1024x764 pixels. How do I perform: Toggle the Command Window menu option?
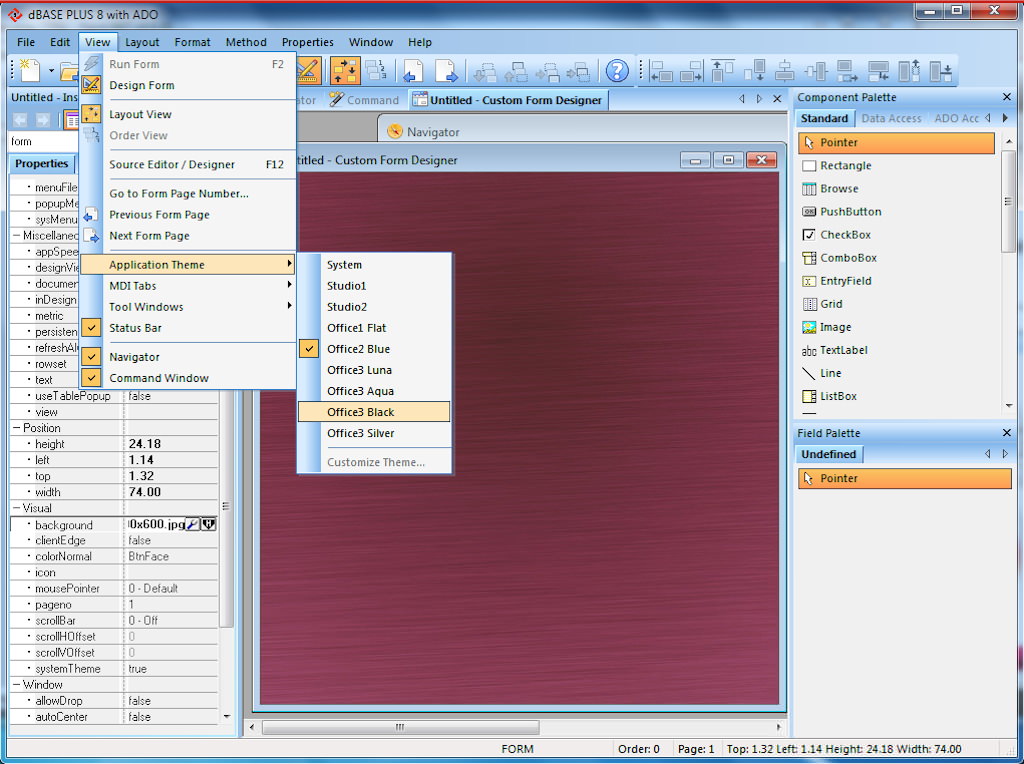[187, 378]
